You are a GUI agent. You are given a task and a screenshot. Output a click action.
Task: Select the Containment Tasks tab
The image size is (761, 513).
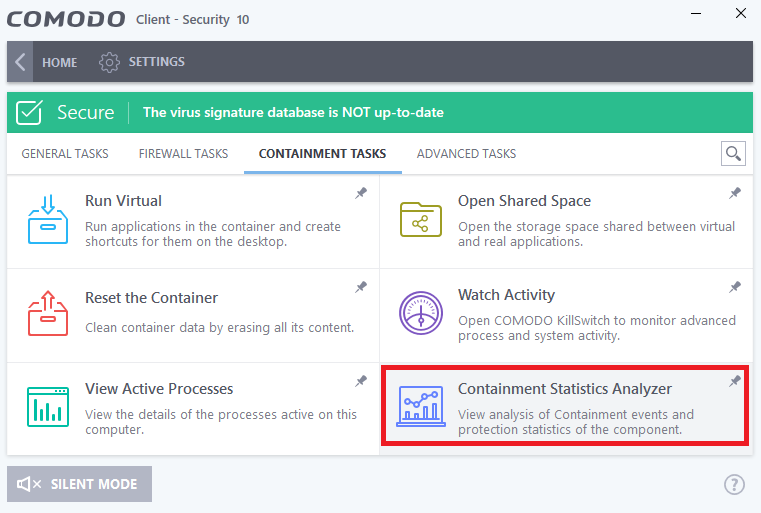click(322, 154)
